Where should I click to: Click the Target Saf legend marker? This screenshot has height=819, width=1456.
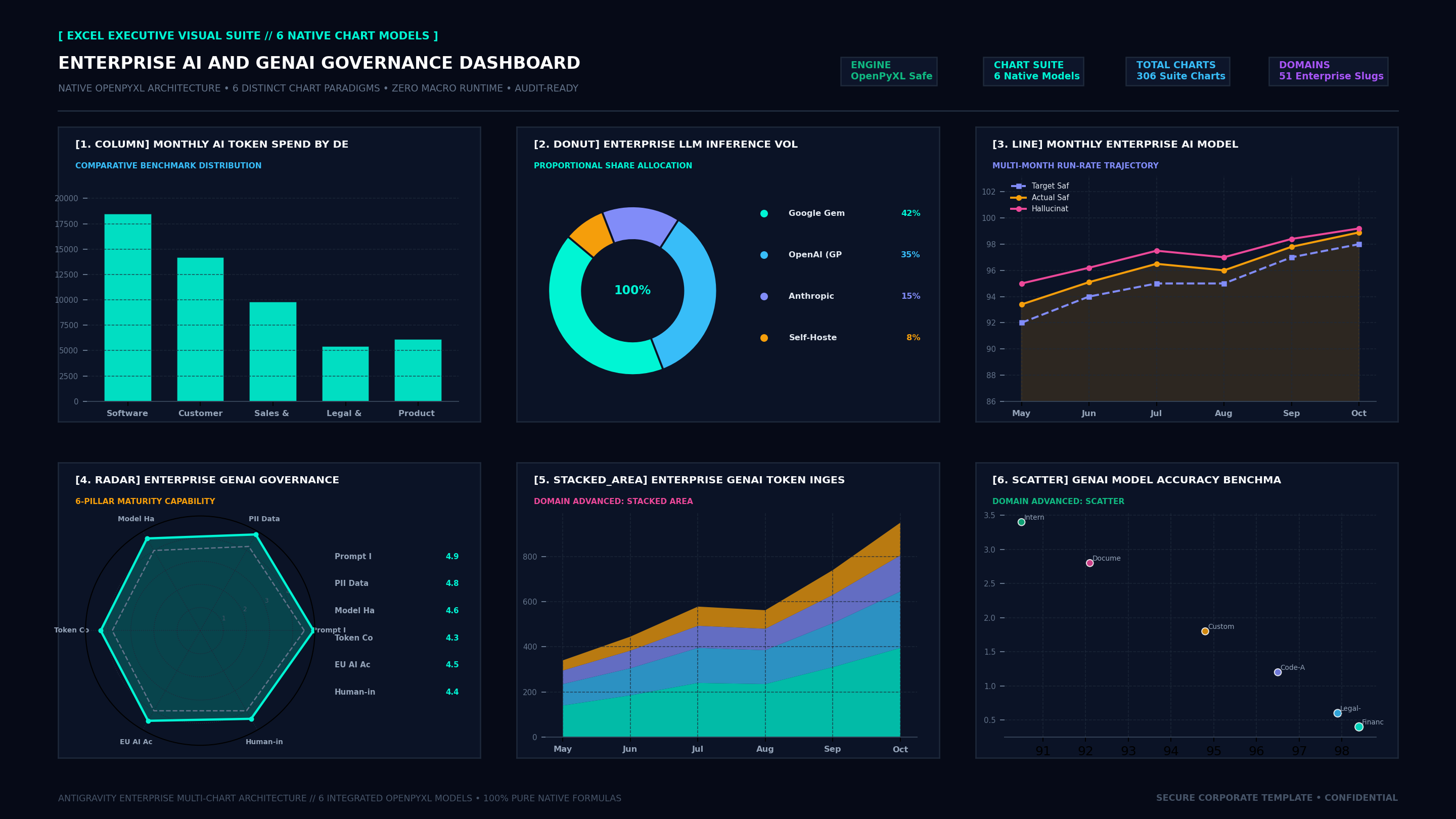tap(1019, 186)
